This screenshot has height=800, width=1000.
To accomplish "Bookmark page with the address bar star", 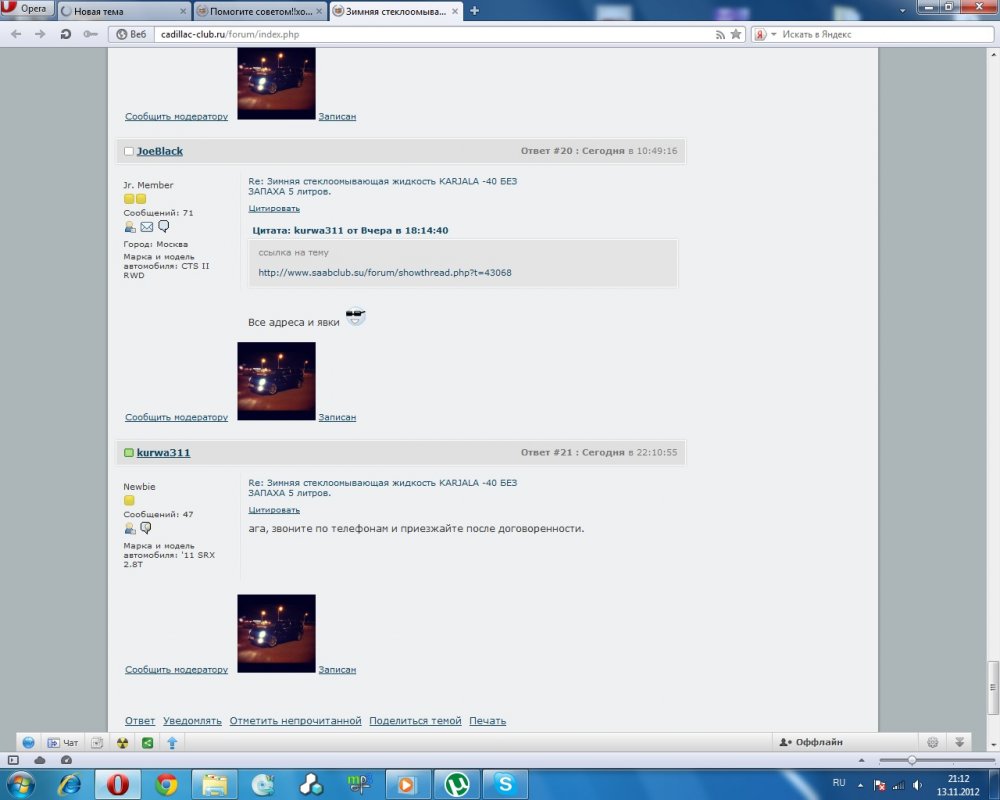I will [736, 34].
